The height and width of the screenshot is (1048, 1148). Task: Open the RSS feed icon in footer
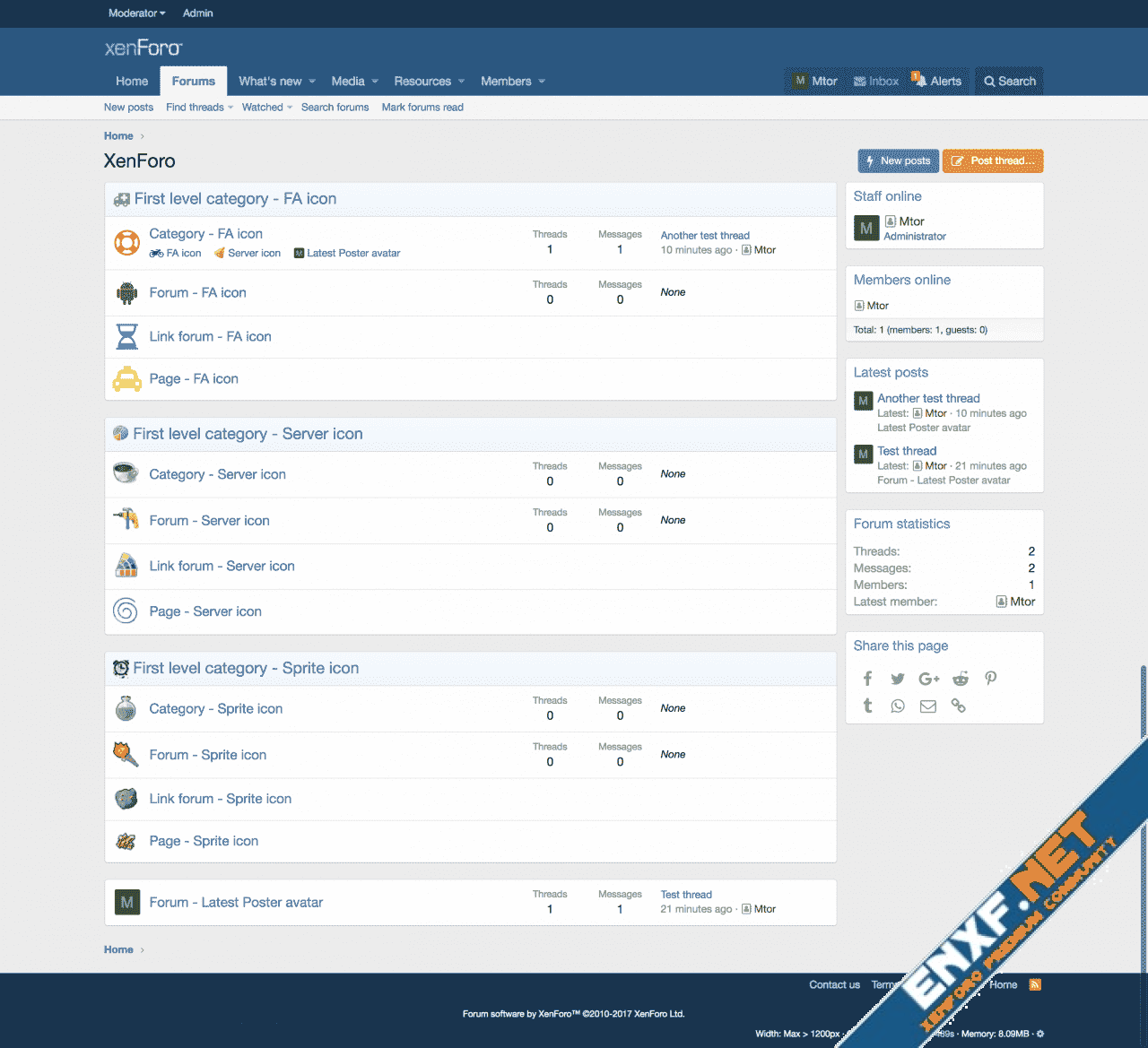click(x=1035, y=984)
